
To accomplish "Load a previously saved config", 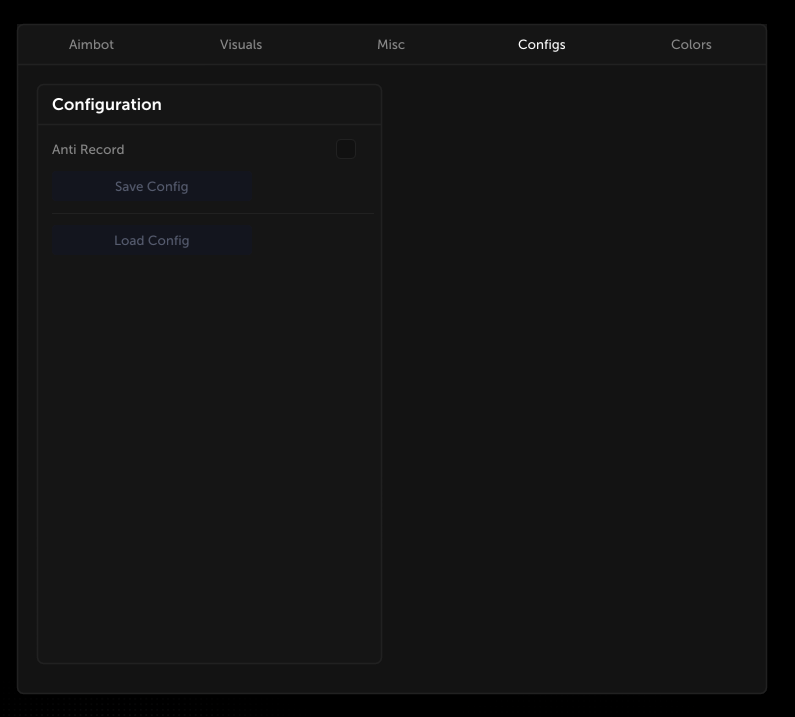I will 151,241.
